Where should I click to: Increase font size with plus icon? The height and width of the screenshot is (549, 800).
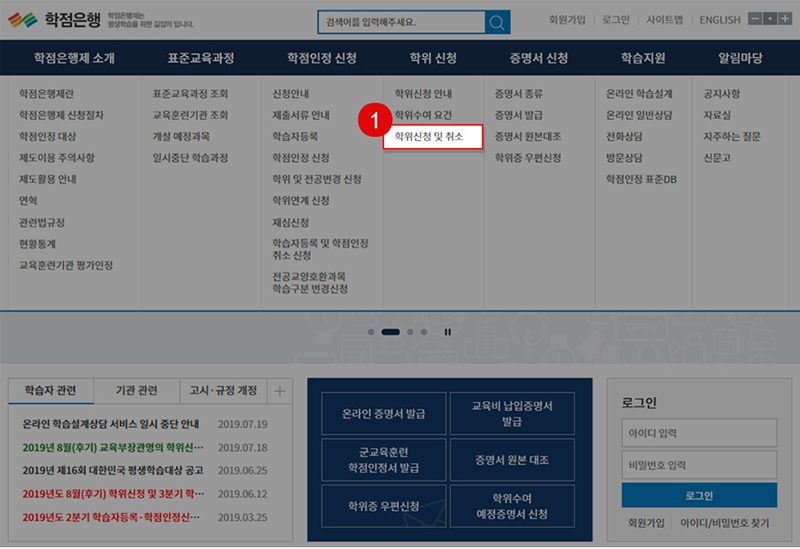pos(785,19)
